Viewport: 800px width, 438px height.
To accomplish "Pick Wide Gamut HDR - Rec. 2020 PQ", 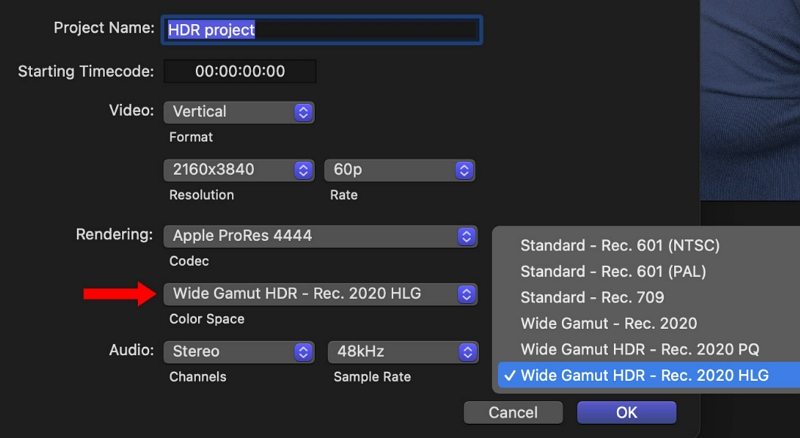I will 648,349.
